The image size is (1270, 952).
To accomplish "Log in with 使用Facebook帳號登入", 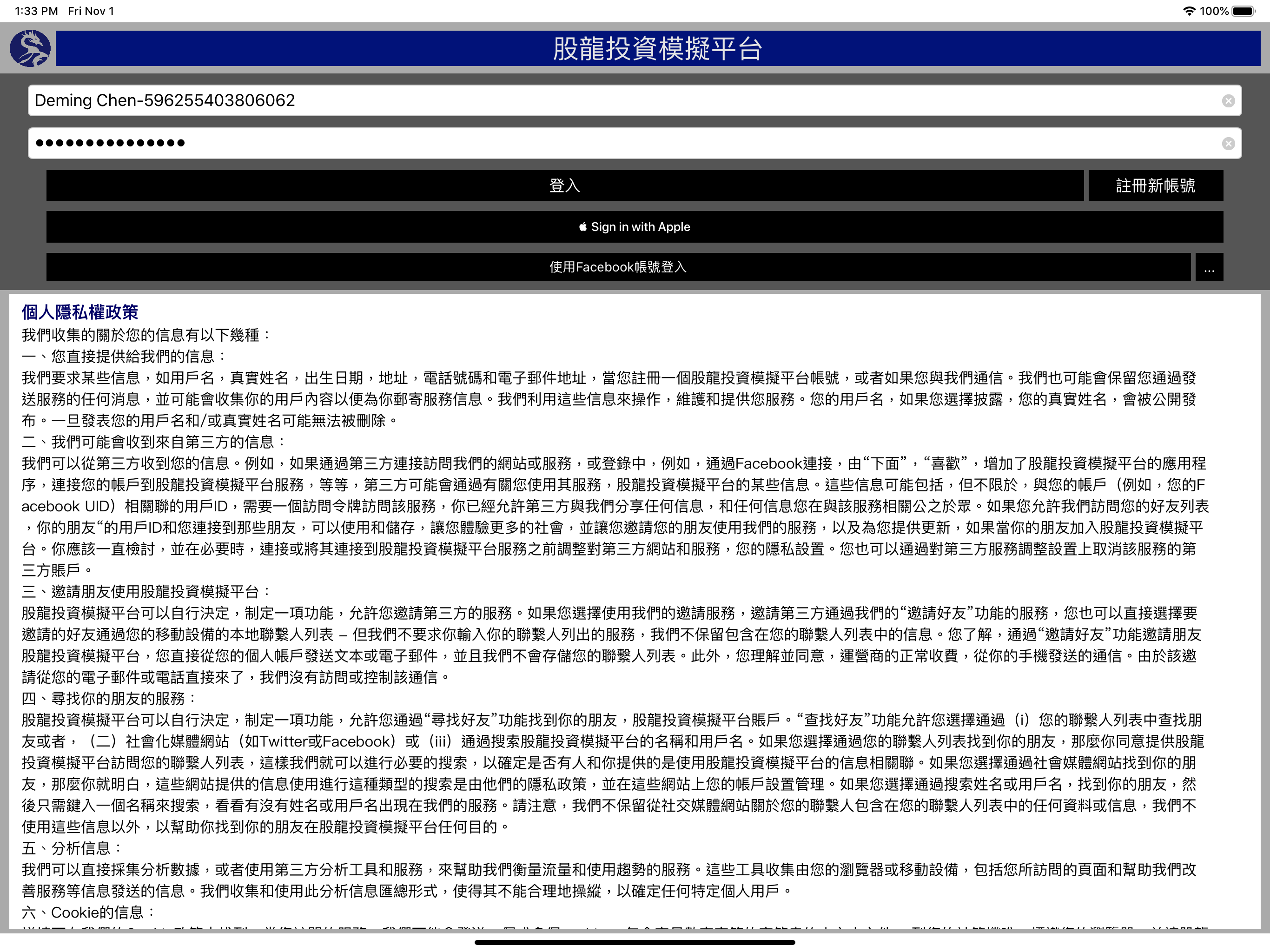I will (618, 267).
